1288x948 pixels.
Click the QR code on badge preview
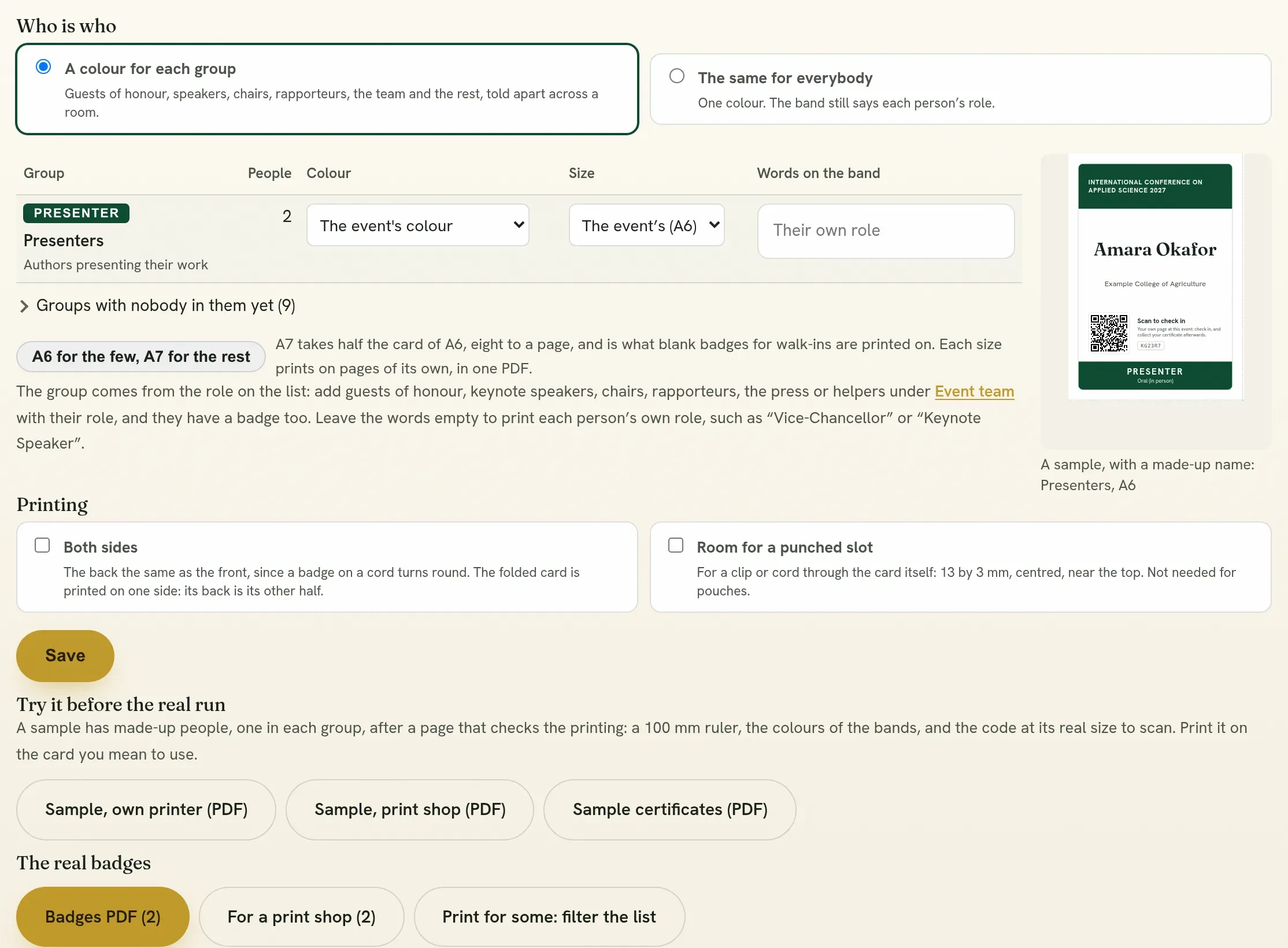pyautogui.click(x=1109, y=334)
